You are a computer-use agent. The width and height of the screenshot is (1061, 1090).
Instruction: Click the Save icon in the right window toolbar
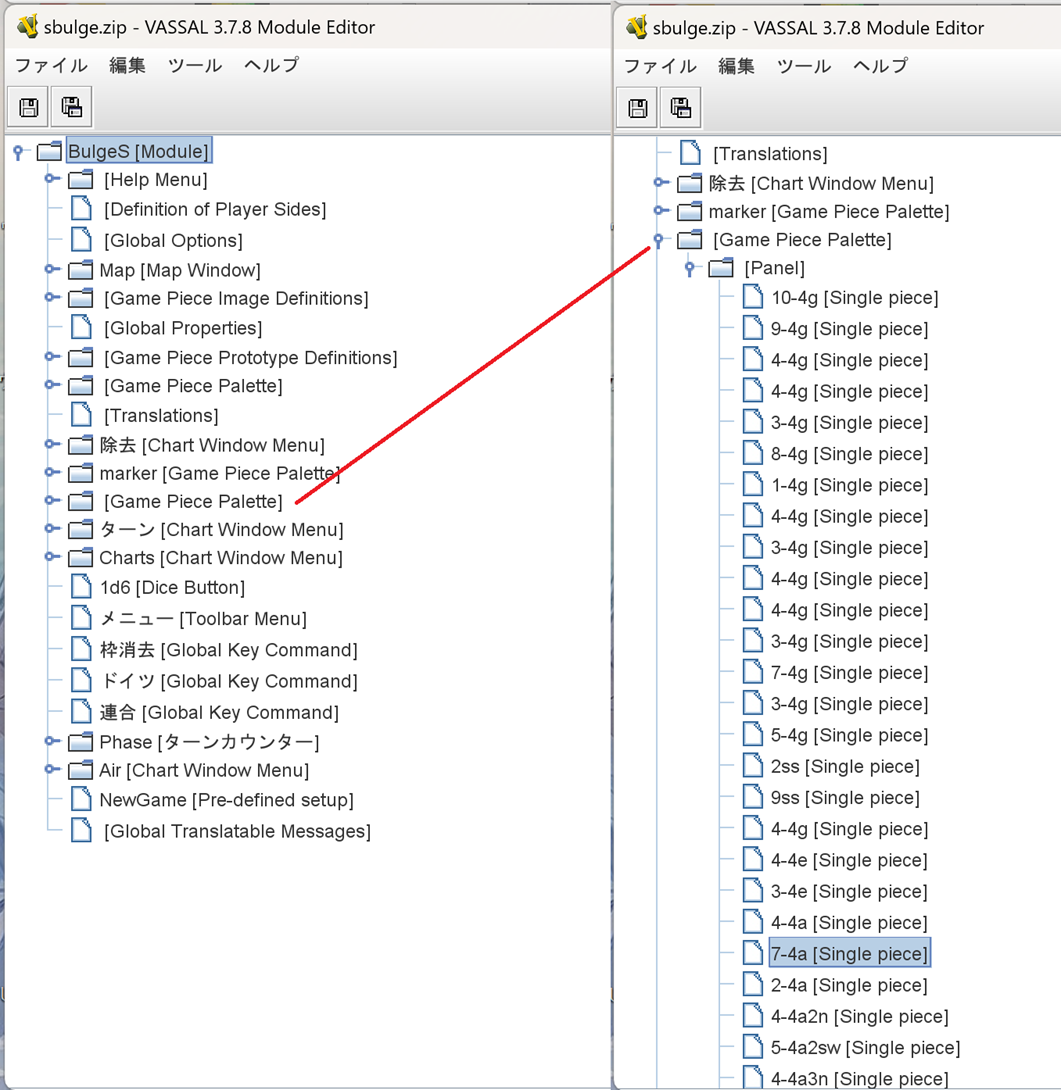(638, 108)
